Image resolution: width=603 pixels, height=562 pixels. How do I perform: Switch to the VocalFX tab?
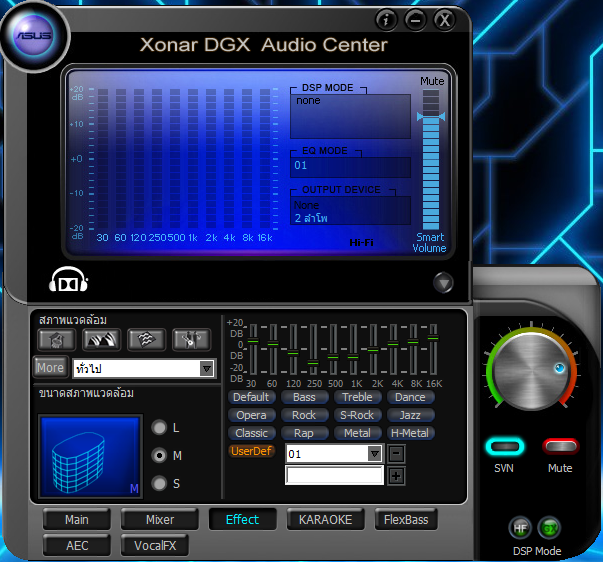[x=155, y=545]
